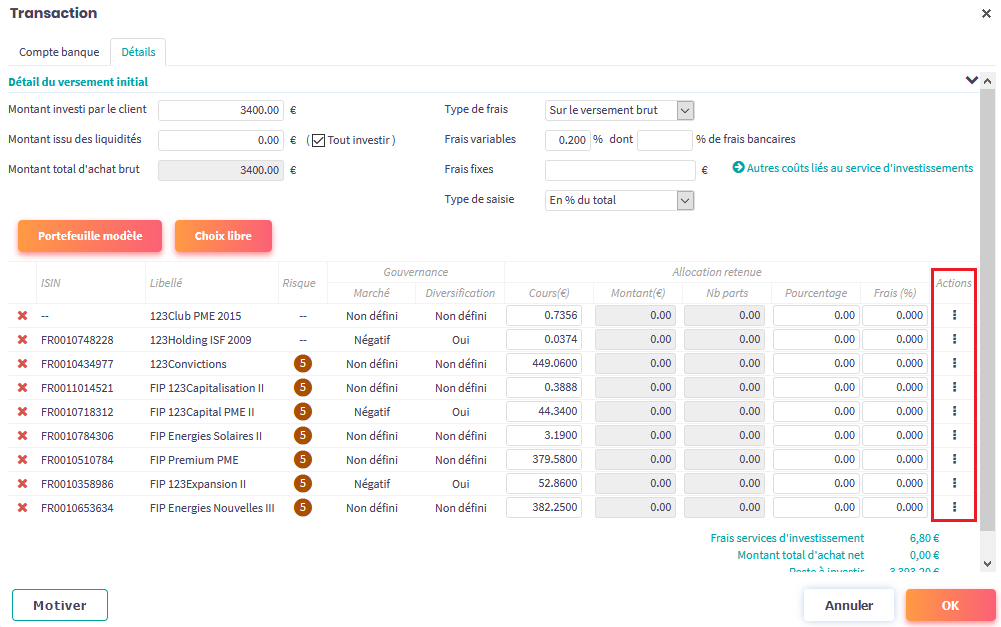Viewport: 1001px width, 627px height.
Task: Toggle the Tout investir checkbox
Action: (319, 140)
